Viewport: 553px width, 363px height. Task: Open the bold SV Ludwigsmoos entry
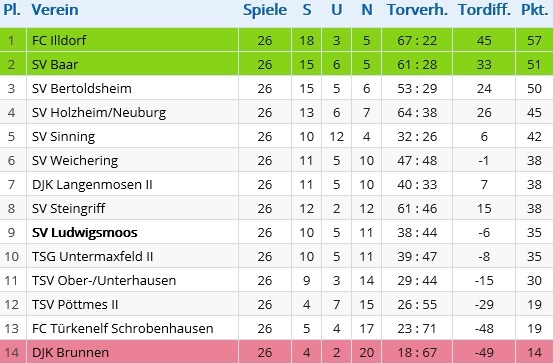(x=85, y=232)
